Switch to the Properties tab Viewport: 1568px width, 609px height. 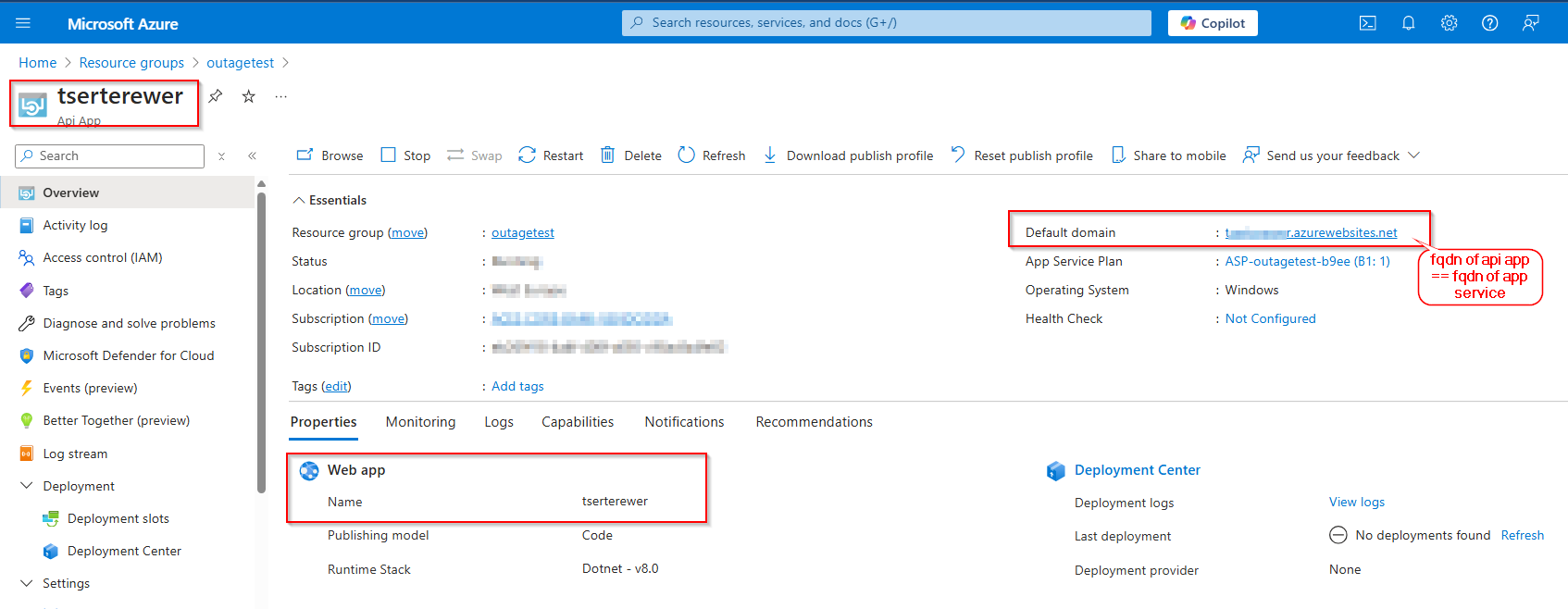323,422
